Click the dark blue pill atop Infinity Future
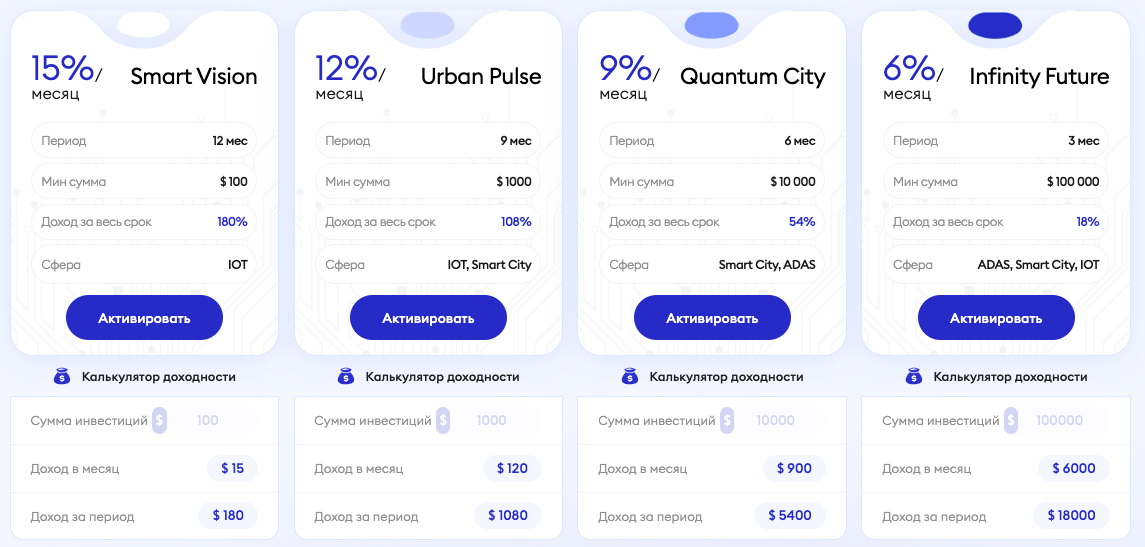1145x547 pixels. (x=995, y=25)
